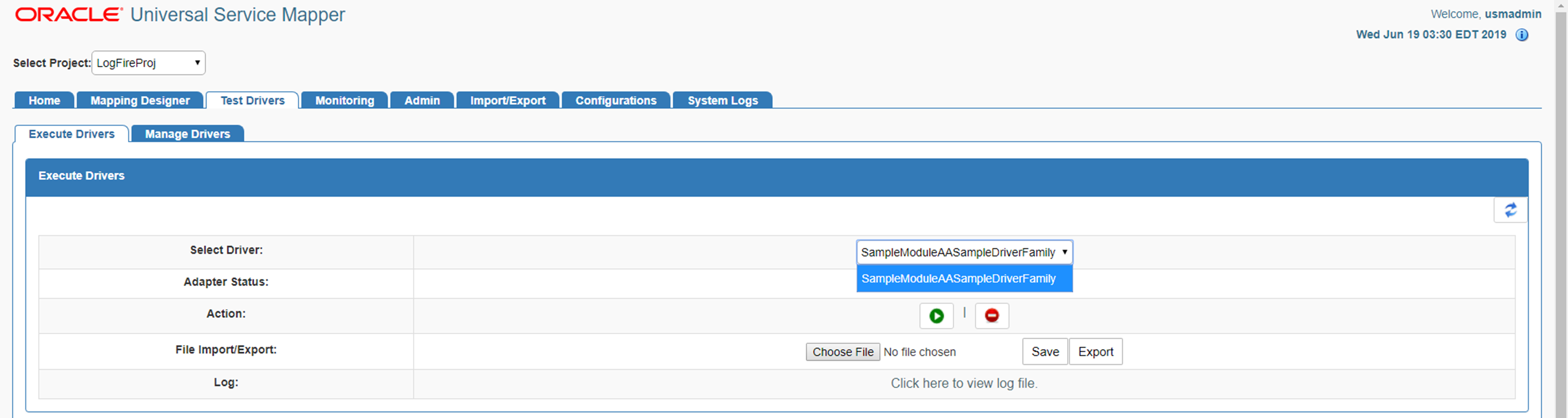Open the Select Project dropdown
Image resolution: width=1568 pixels, height=418 pixels.
(x=149, y=63)
